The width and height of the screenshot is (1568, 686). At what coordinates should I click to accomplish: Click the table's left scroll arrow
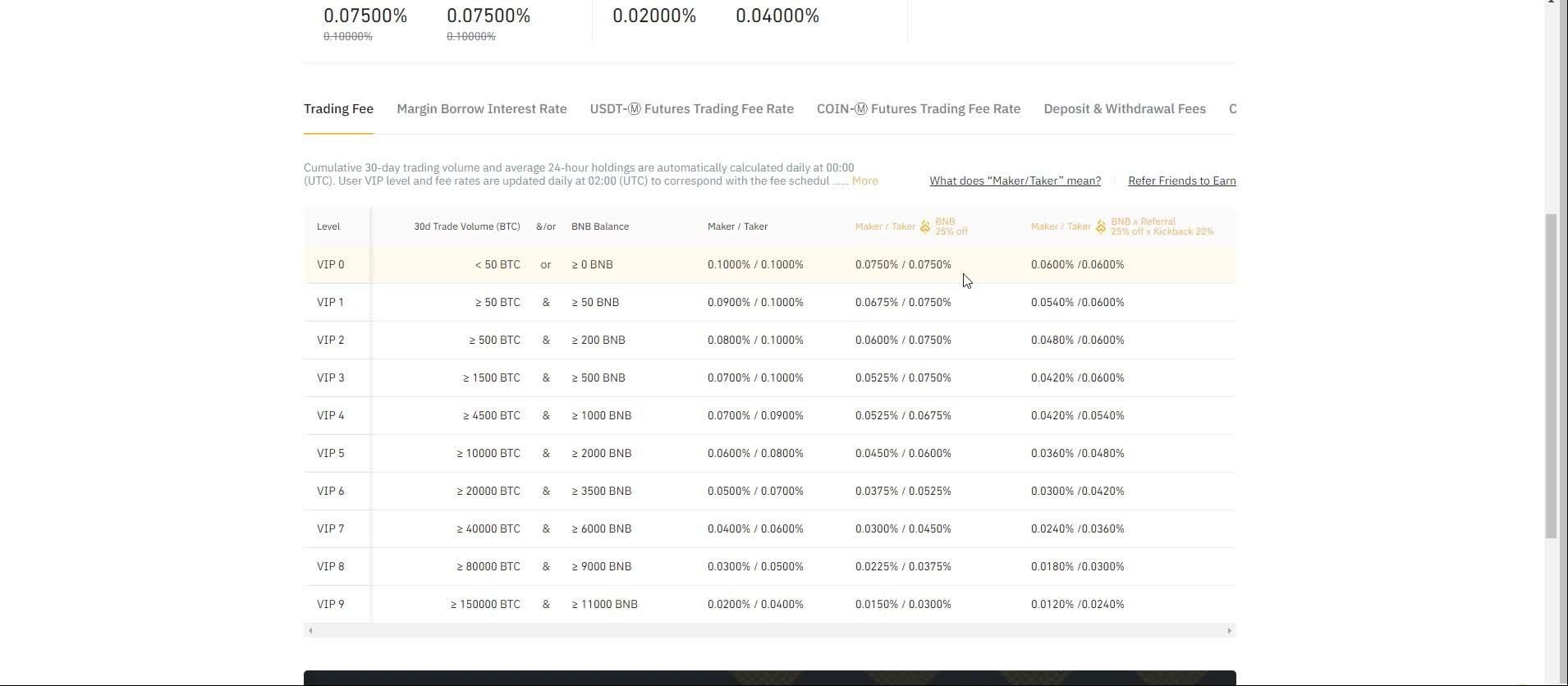310,630
